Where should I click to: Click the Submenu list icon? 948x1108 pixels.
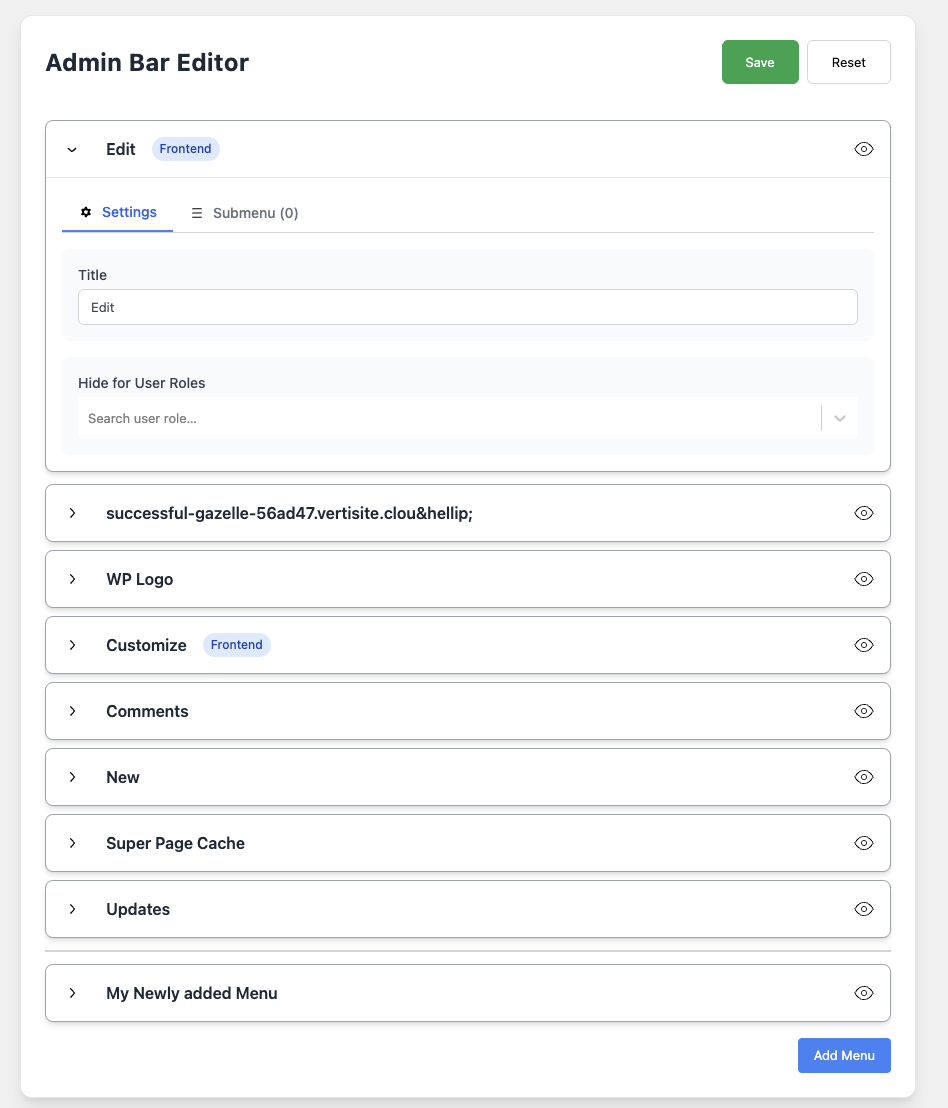(x=197, y=213)
